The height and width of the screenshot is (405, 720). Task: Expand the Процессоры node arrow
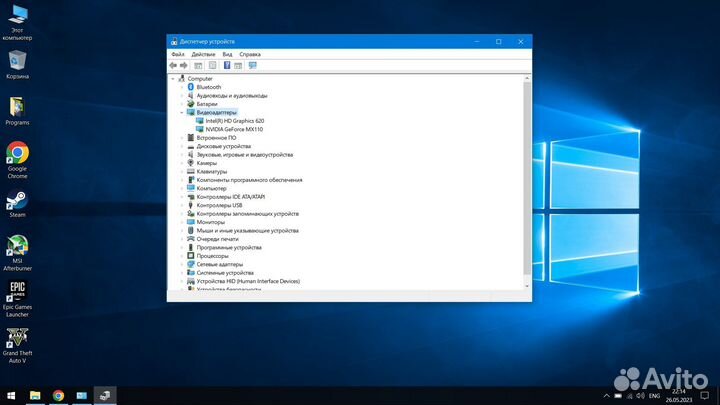point(182,256)
